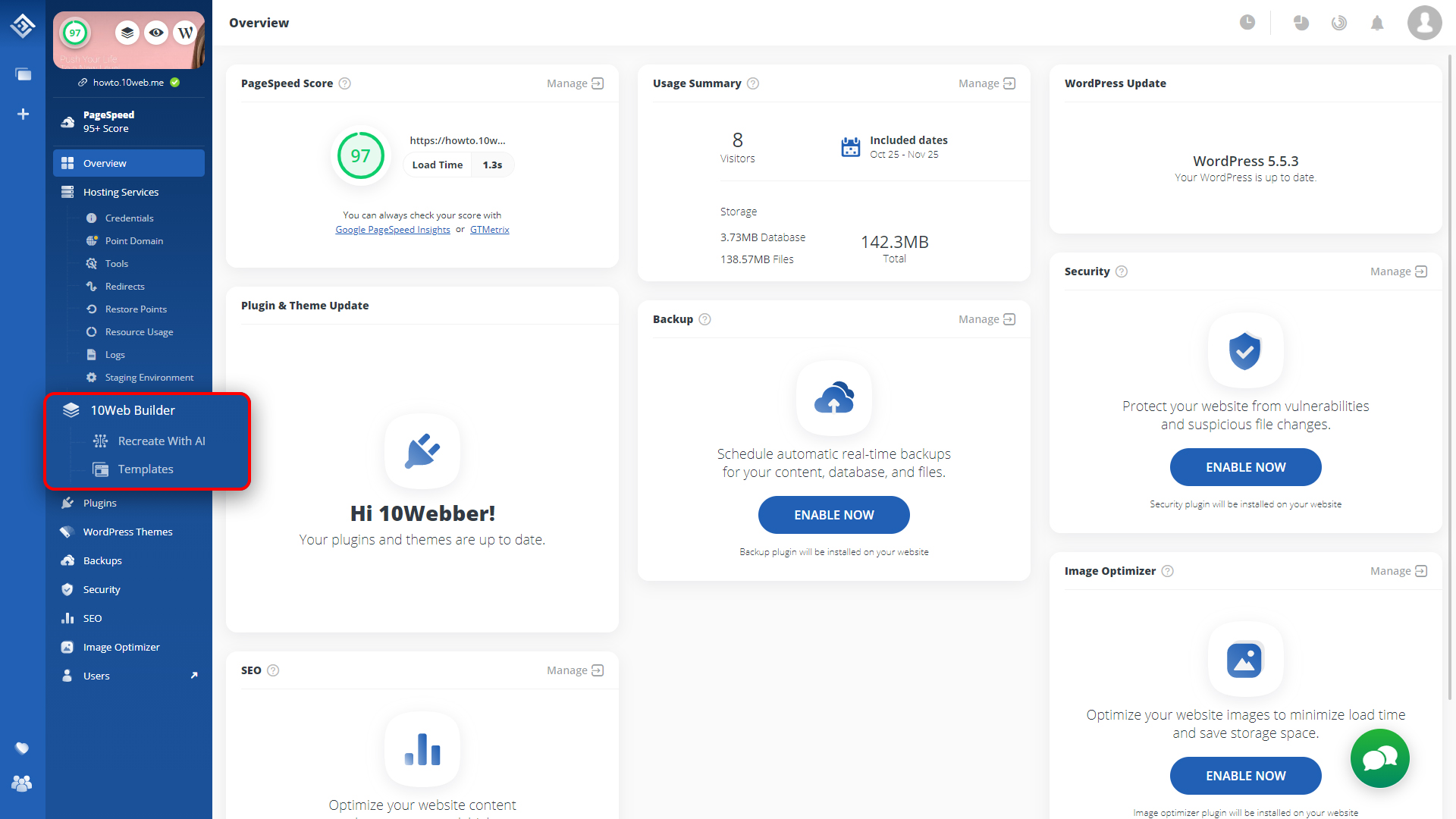The width and height of the screenshot is (1456, 819).
Task: Click SEO card help question icon
Action: [273, 670]
